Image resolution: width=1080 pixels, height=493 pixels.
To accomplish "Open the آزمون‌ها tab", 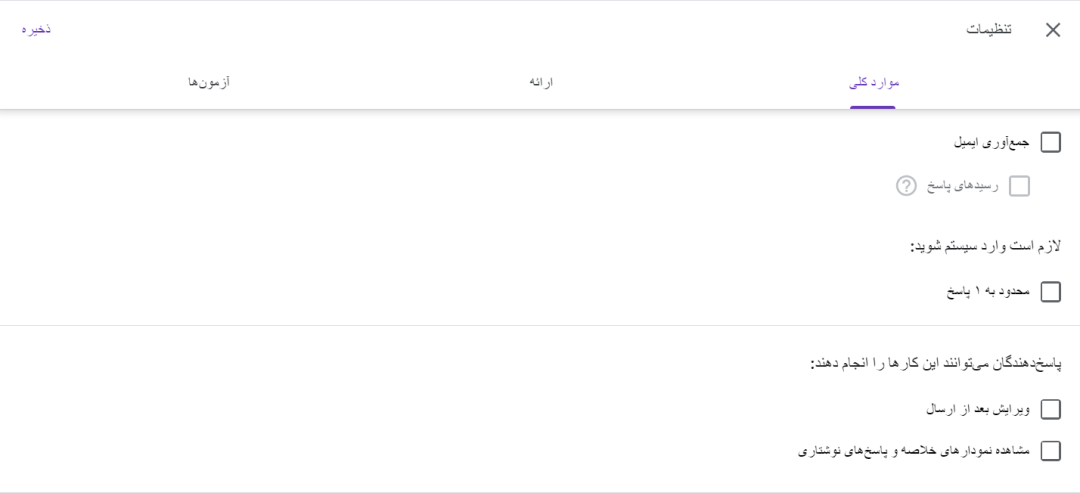I will (209, 83).
